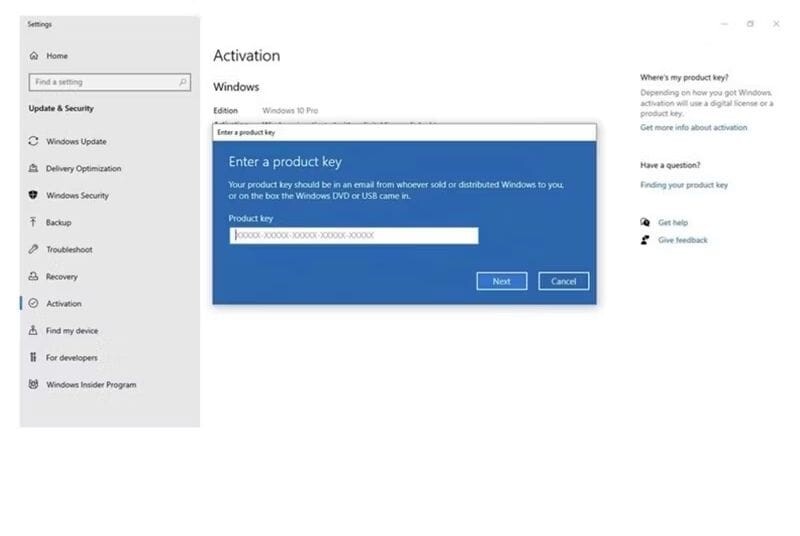The height and width of the screenshot is (536, 800).
Task: Click the search magnifier icon
Action: pos(183,82)
